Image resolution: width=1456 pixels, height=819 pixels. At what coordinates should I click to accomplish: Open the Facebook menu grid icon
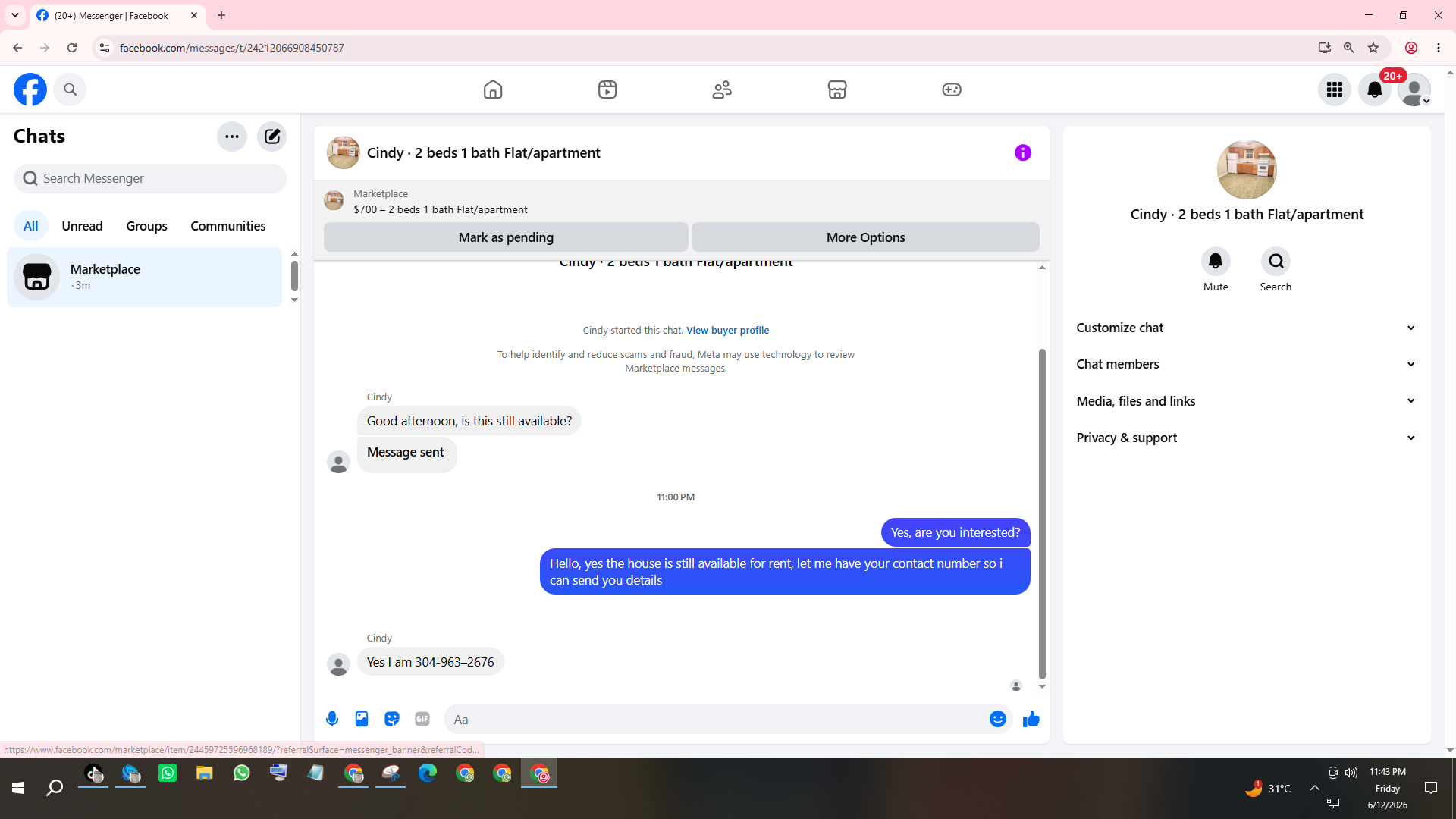1335,89
